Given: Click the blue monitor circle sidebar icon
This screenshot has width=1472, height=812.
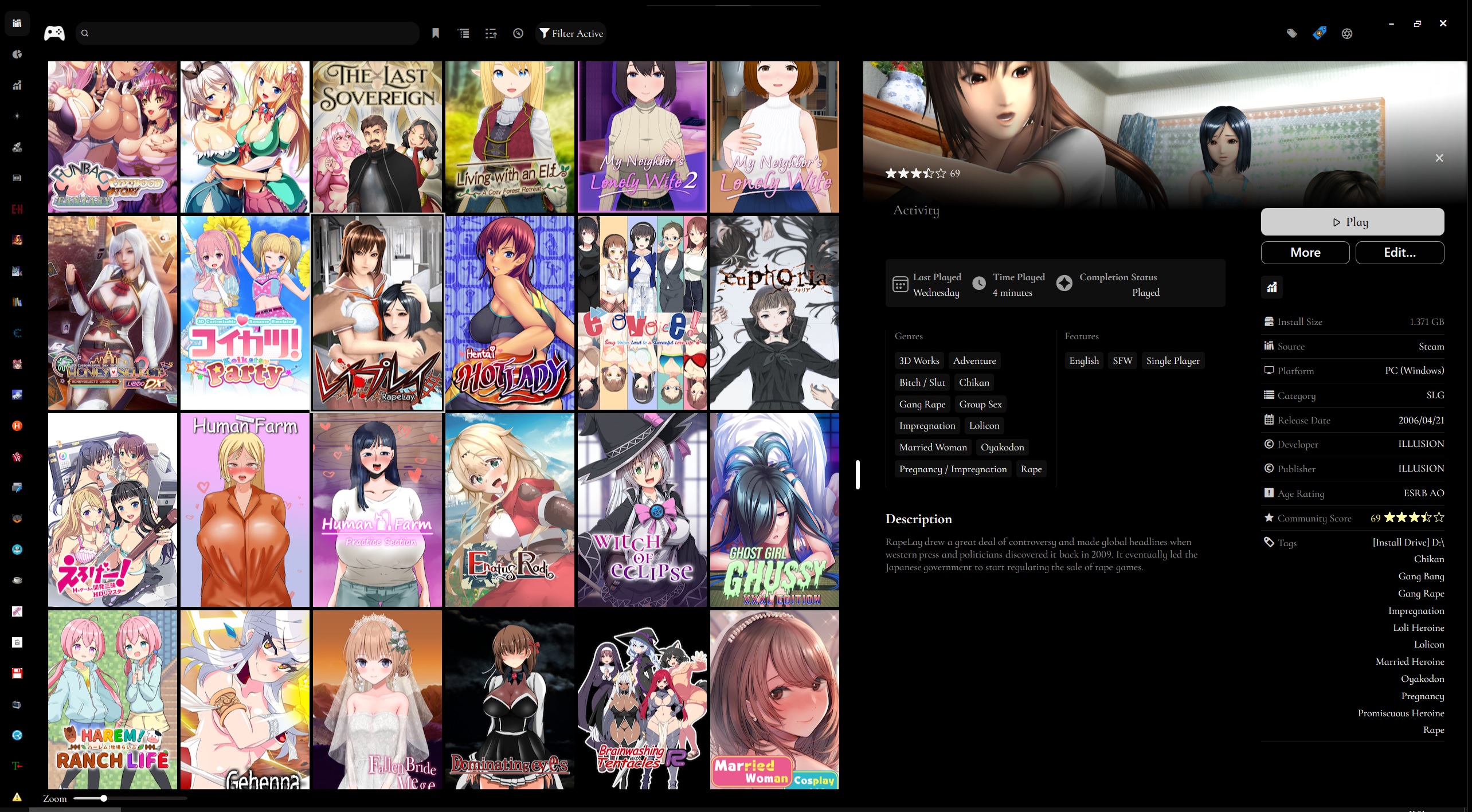Looking at the screenshot, I should [17, 550].
